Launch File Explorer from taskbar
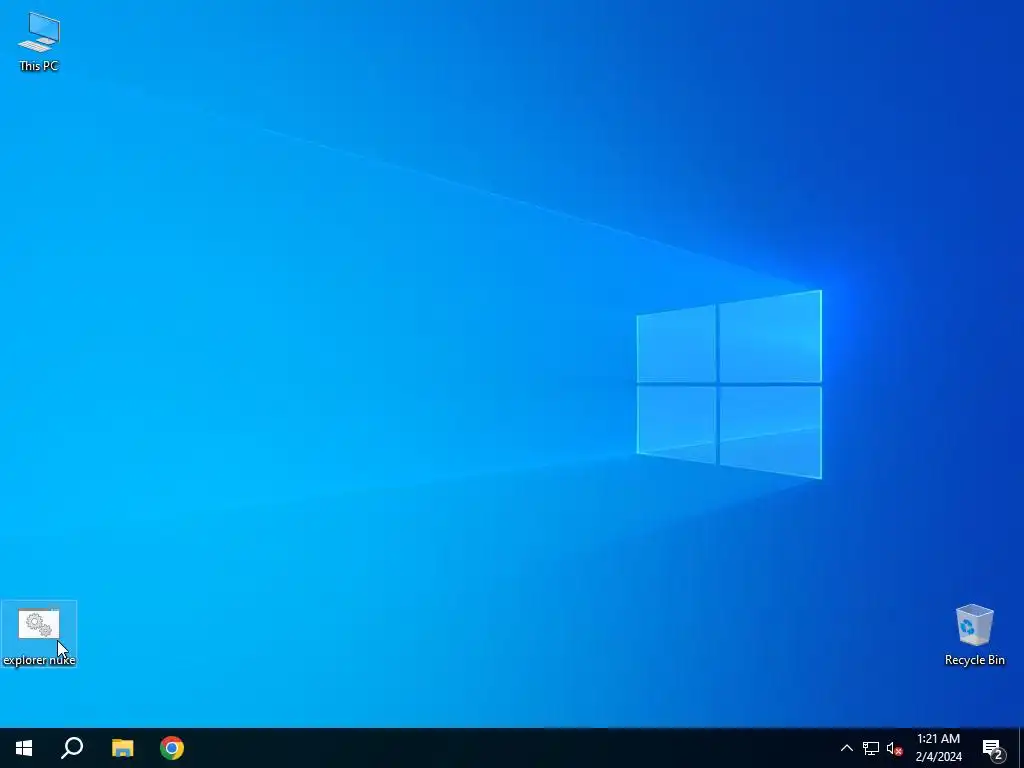The height and width of the screenshot is (768, 1024). (x=122, y=748)
